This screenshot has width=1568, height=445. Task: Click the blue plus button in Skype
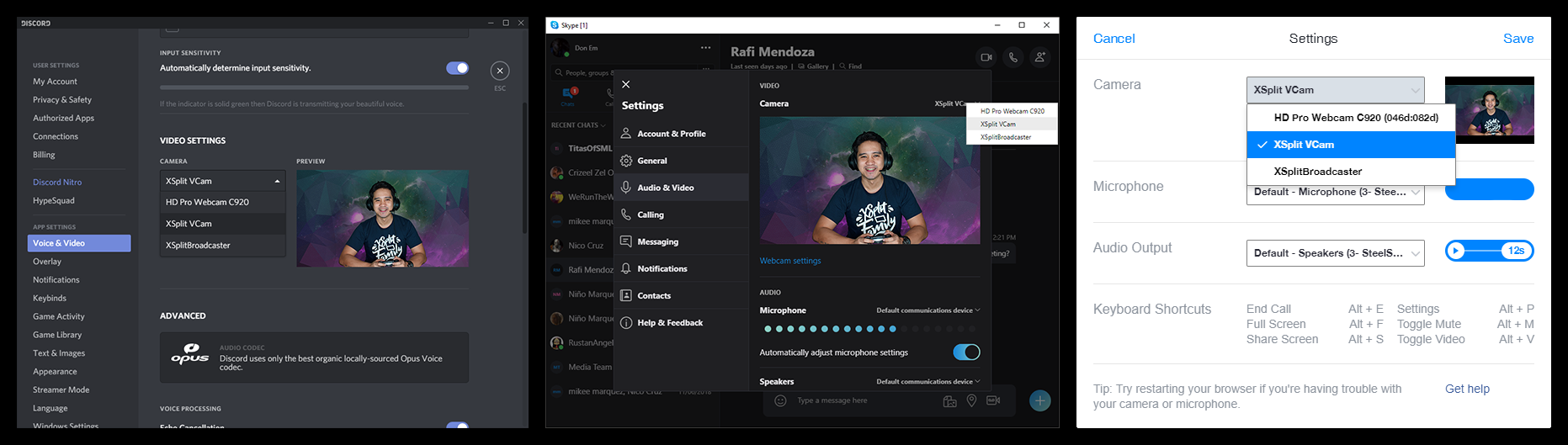tap(1039, 400)
